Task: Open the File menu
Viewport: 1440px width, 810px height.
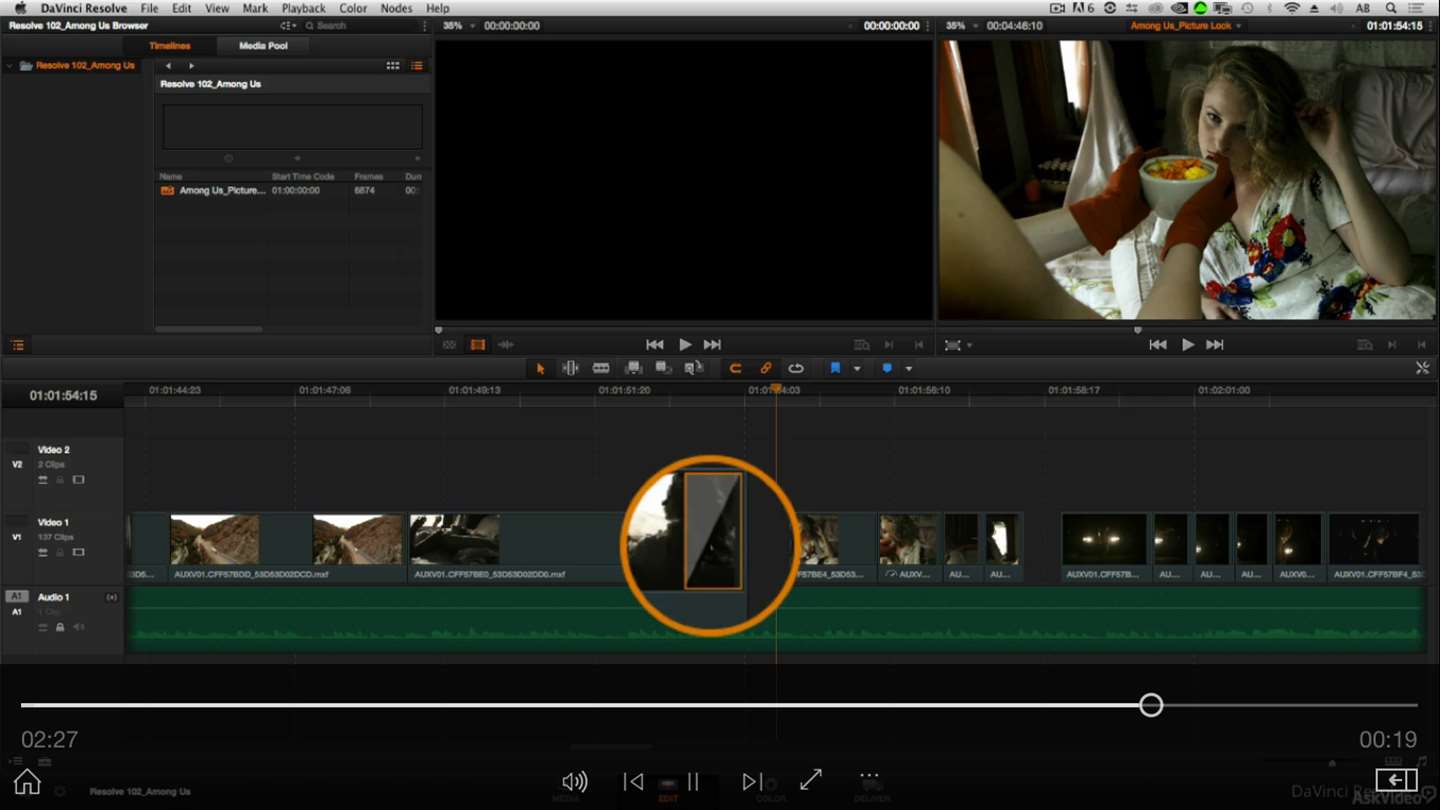Action: click(149, 8)
